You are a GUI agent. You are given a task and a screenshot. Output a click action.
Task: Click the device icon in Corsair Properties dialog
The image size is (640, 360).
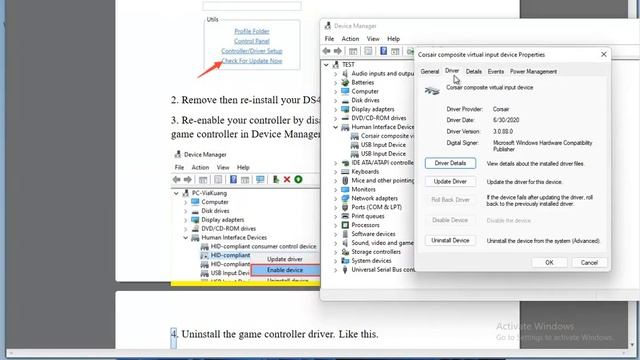(432, 90)
